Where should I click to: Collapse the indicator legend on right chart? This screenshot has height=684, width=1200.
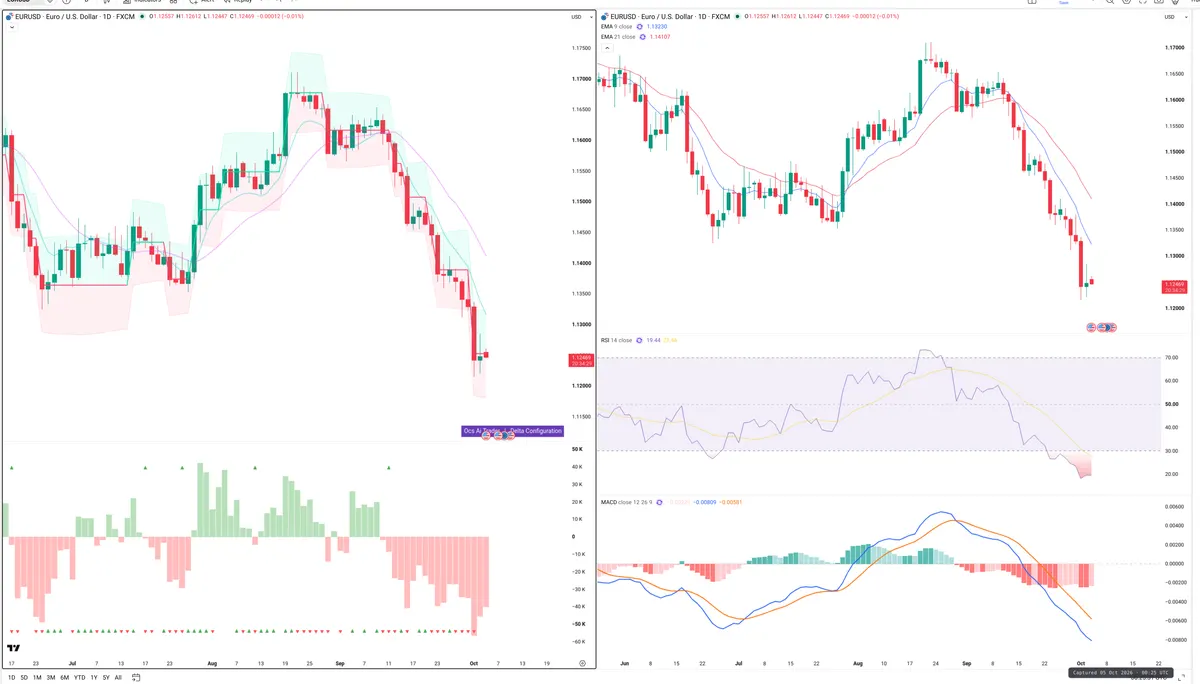tap(605, 48)
